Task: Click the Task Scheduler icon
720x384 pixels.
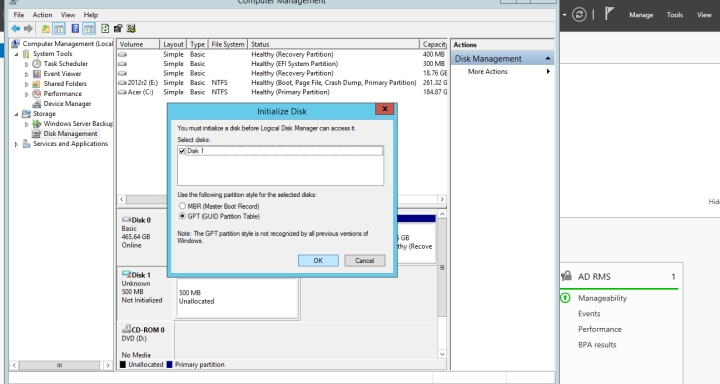Action: (37, 64)
